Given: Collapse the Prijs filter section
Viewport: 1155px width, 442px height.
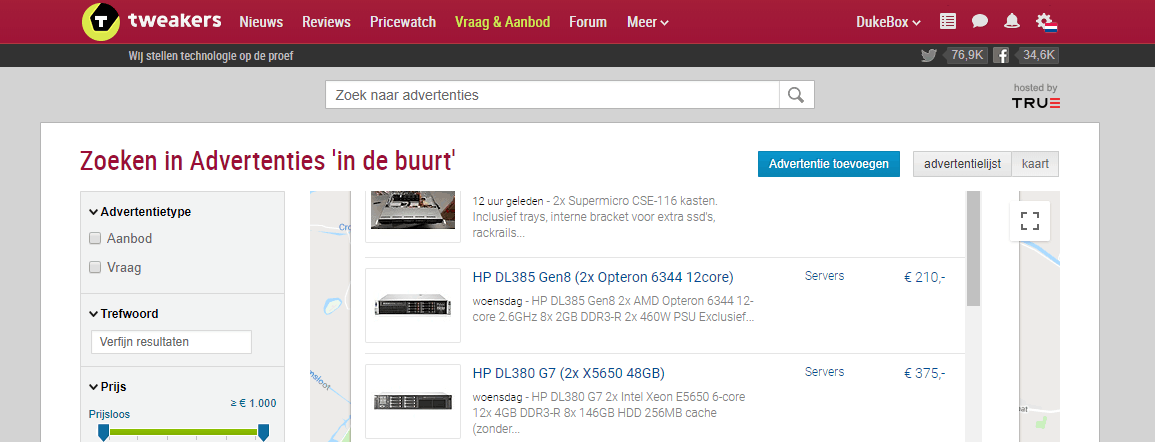Looking at the screenshot, I should (x=108, y=387).
